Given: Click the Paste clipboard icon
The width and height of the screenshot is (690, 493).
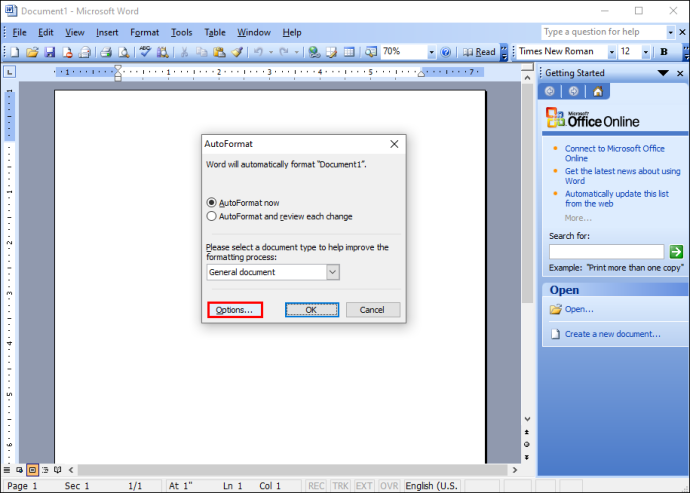Looking at the screenshot, I should (219, 52).
